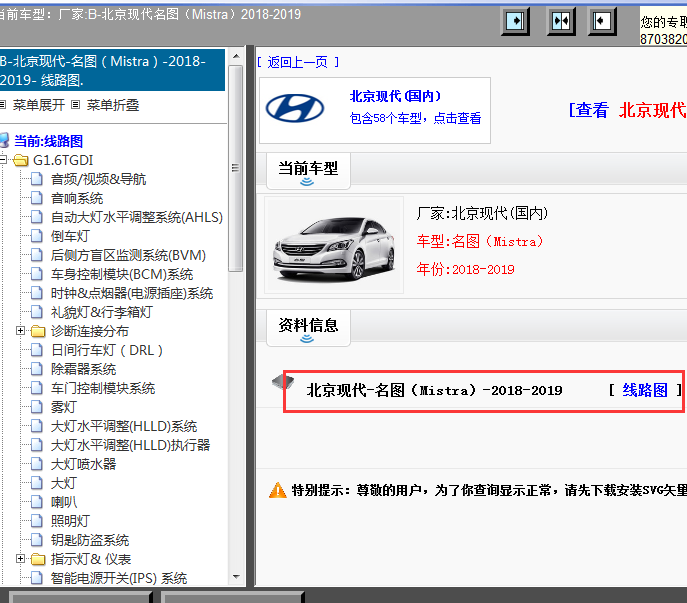This screenshot has width=687, height=603.
Task: Click the 菜单展开 text option
Action: (x=39, y=105)
